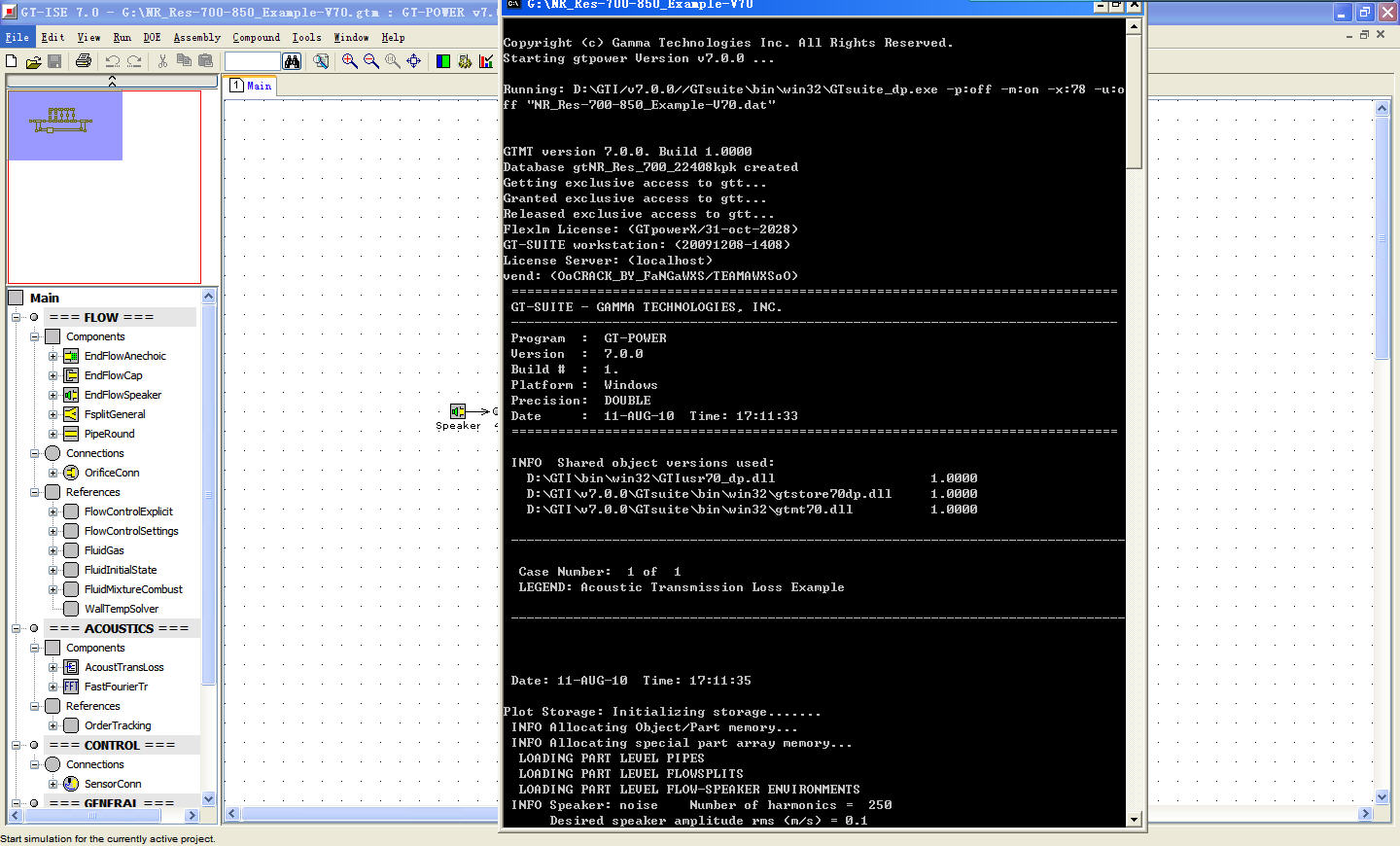Open the Edit menu
1400x846 pixels.
tap(52, 37)
